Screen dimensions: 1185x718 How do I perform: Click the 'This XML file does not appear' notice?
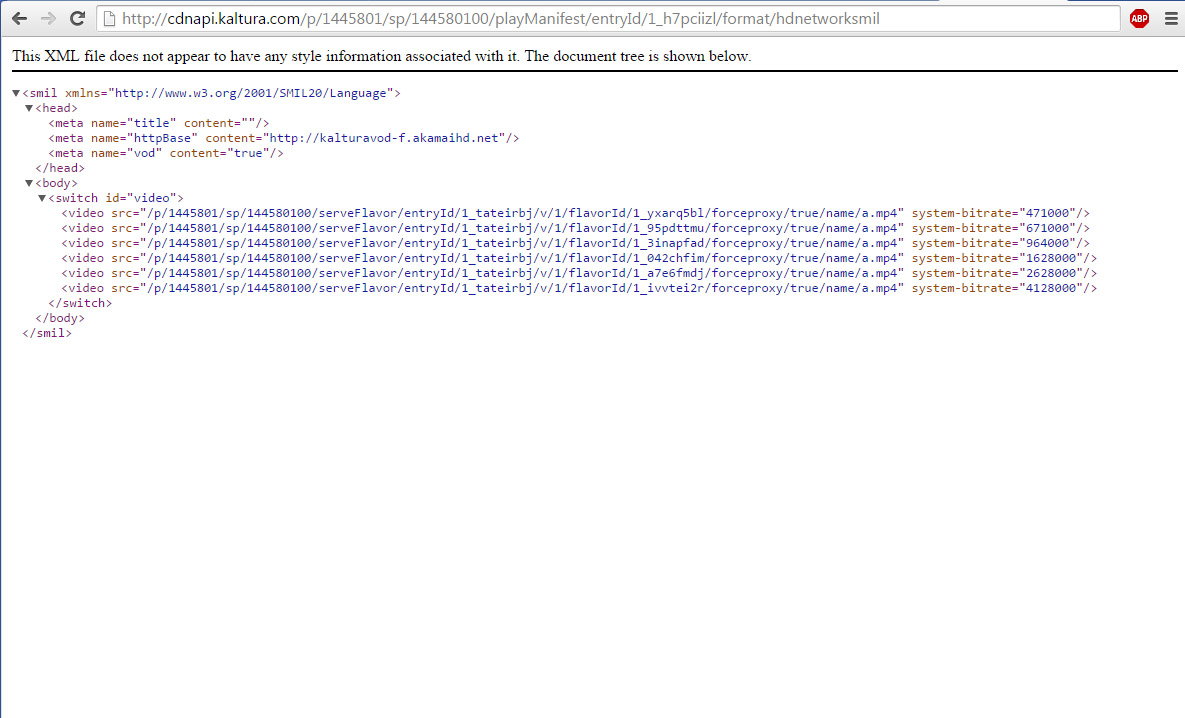382,56
